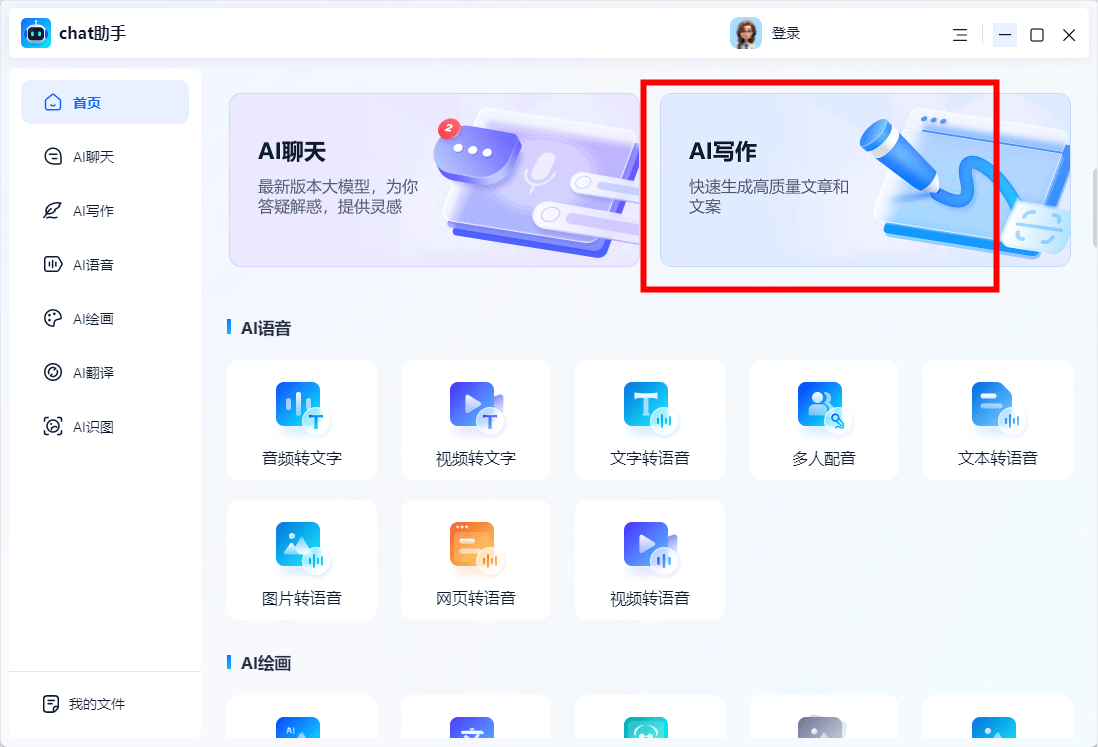Open the AI聊天 banner card
1098x747 pixels.
tap(434, 180)
